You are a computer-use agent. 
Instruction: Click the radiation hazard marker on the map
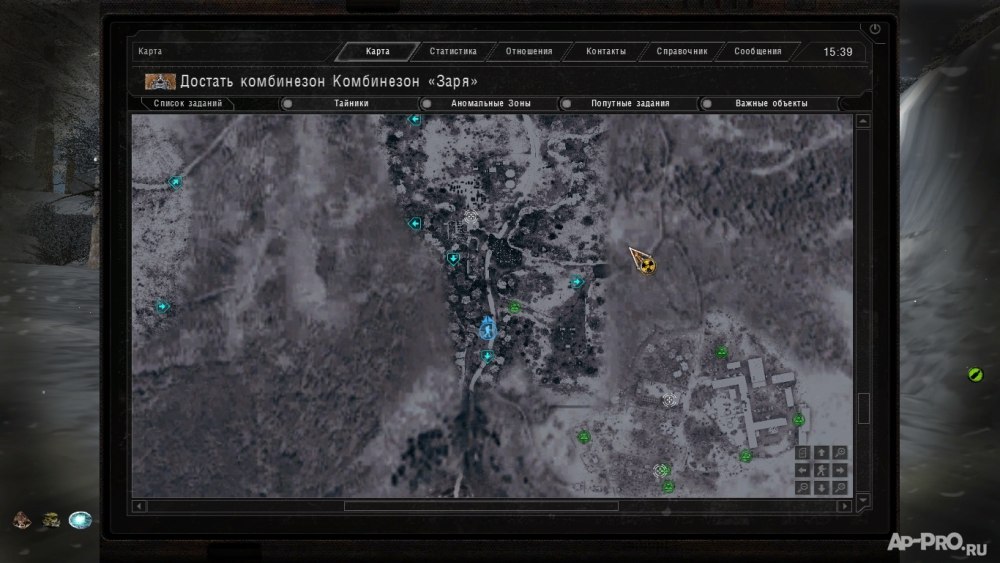(647, 266)
